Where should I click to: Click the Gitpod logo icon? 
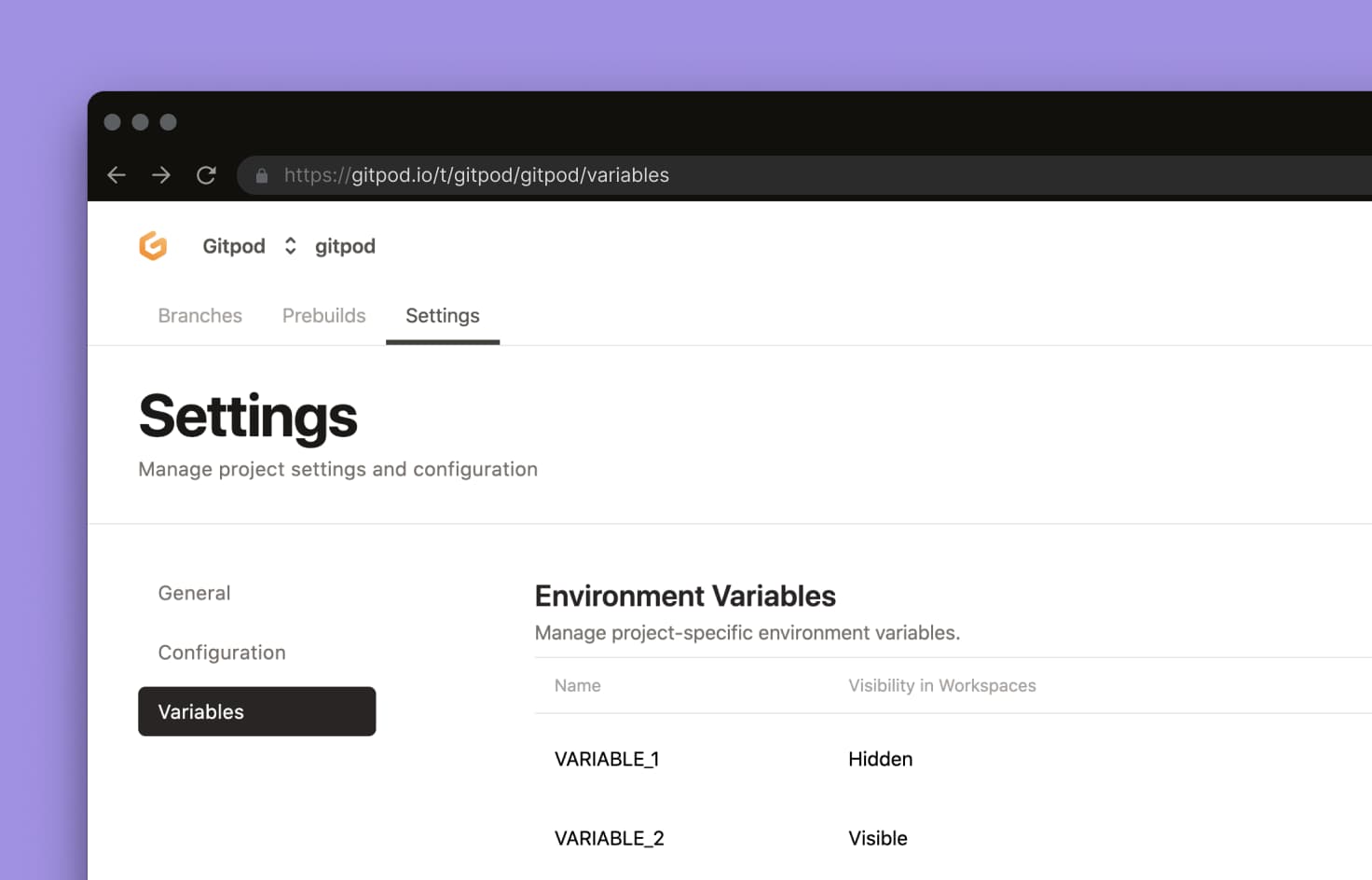pyautogui.click(x=153, y=245)
